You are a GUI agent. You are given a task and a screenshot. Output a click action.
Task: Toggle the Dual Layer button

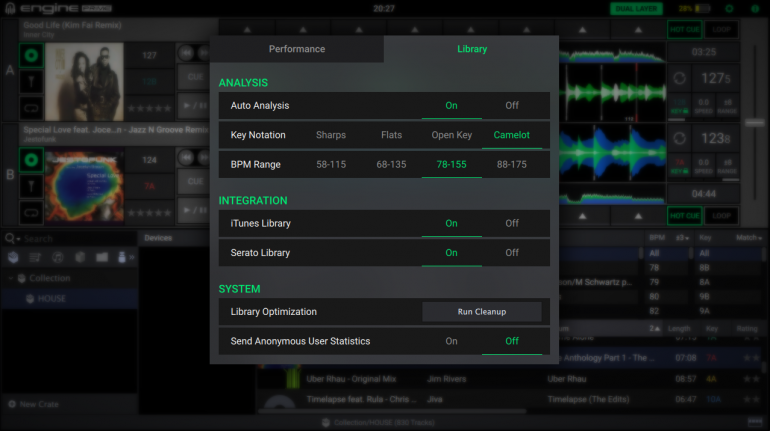click(635, 9)
